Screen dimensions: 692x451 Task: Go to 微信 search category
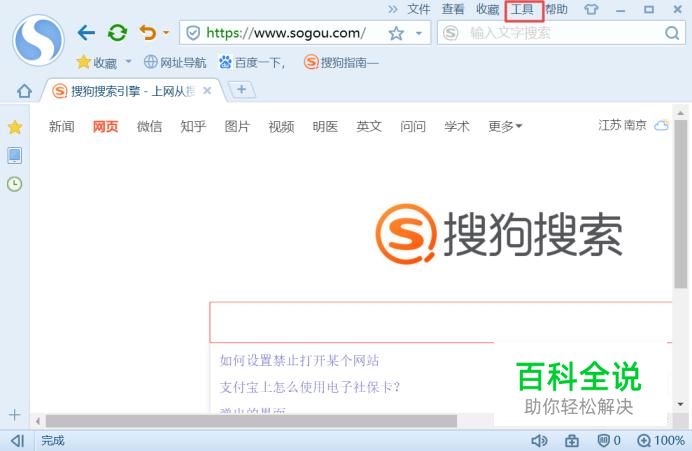149,127
